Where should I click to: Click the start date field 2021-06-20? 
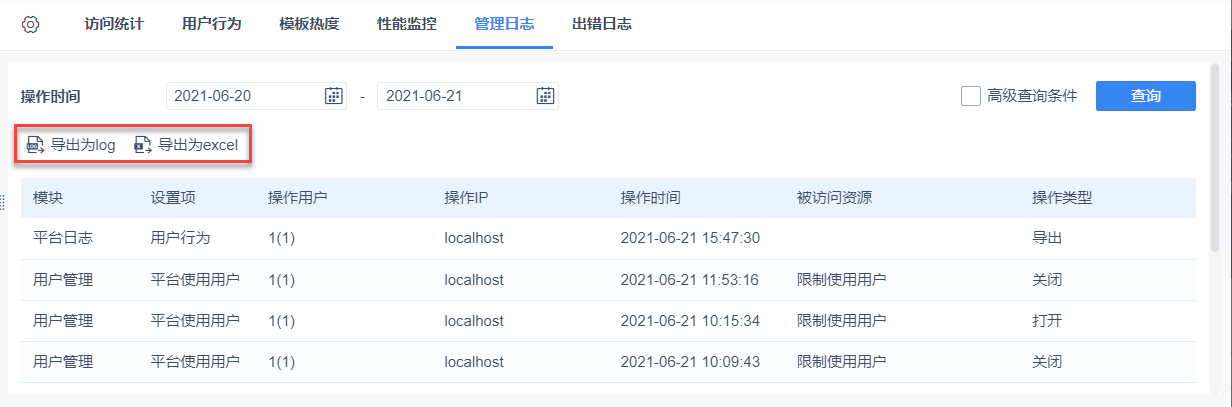coord(243,96)
